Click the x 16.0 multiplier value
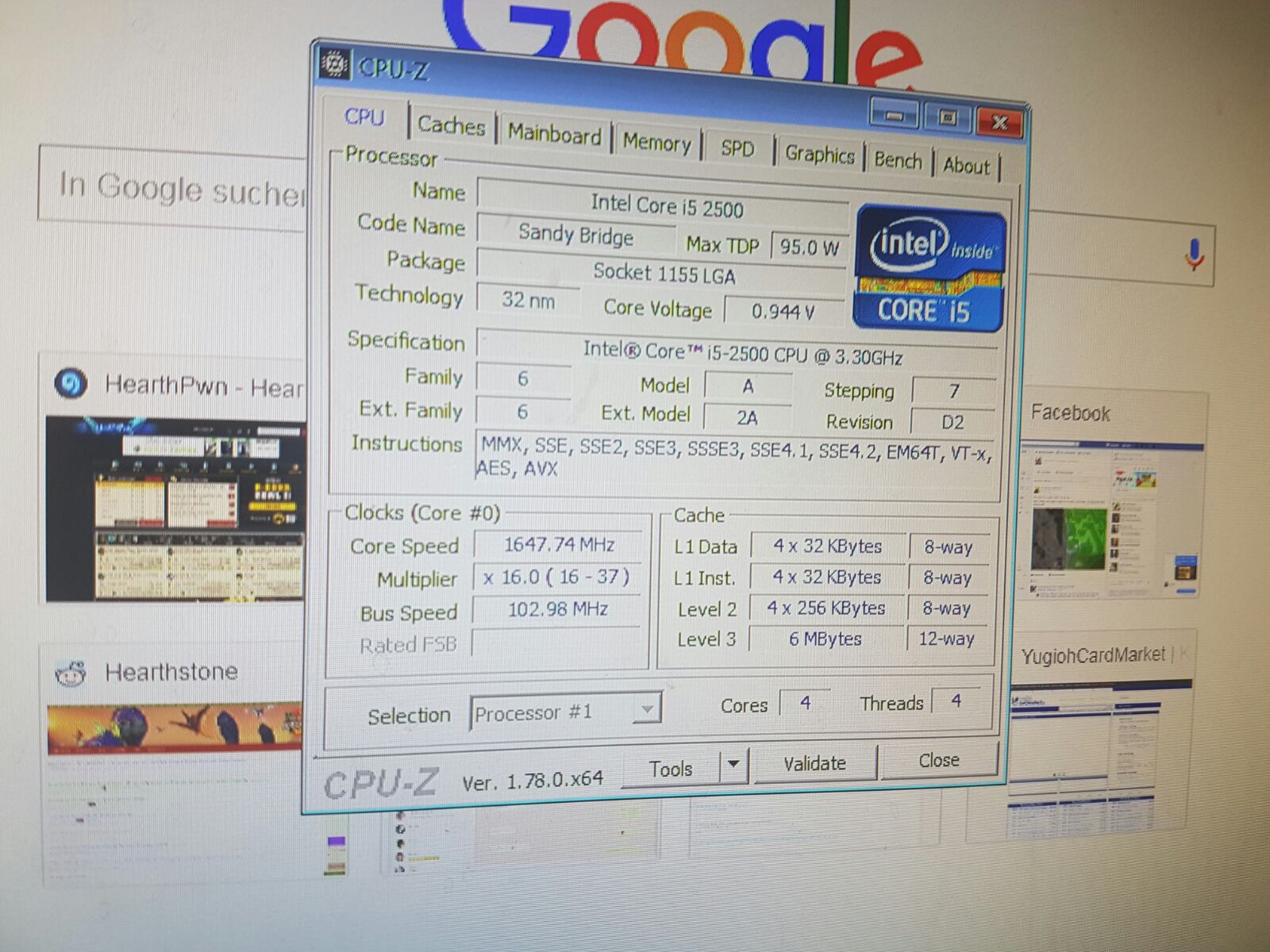The image size is (1270, 952). pos(557,577)
